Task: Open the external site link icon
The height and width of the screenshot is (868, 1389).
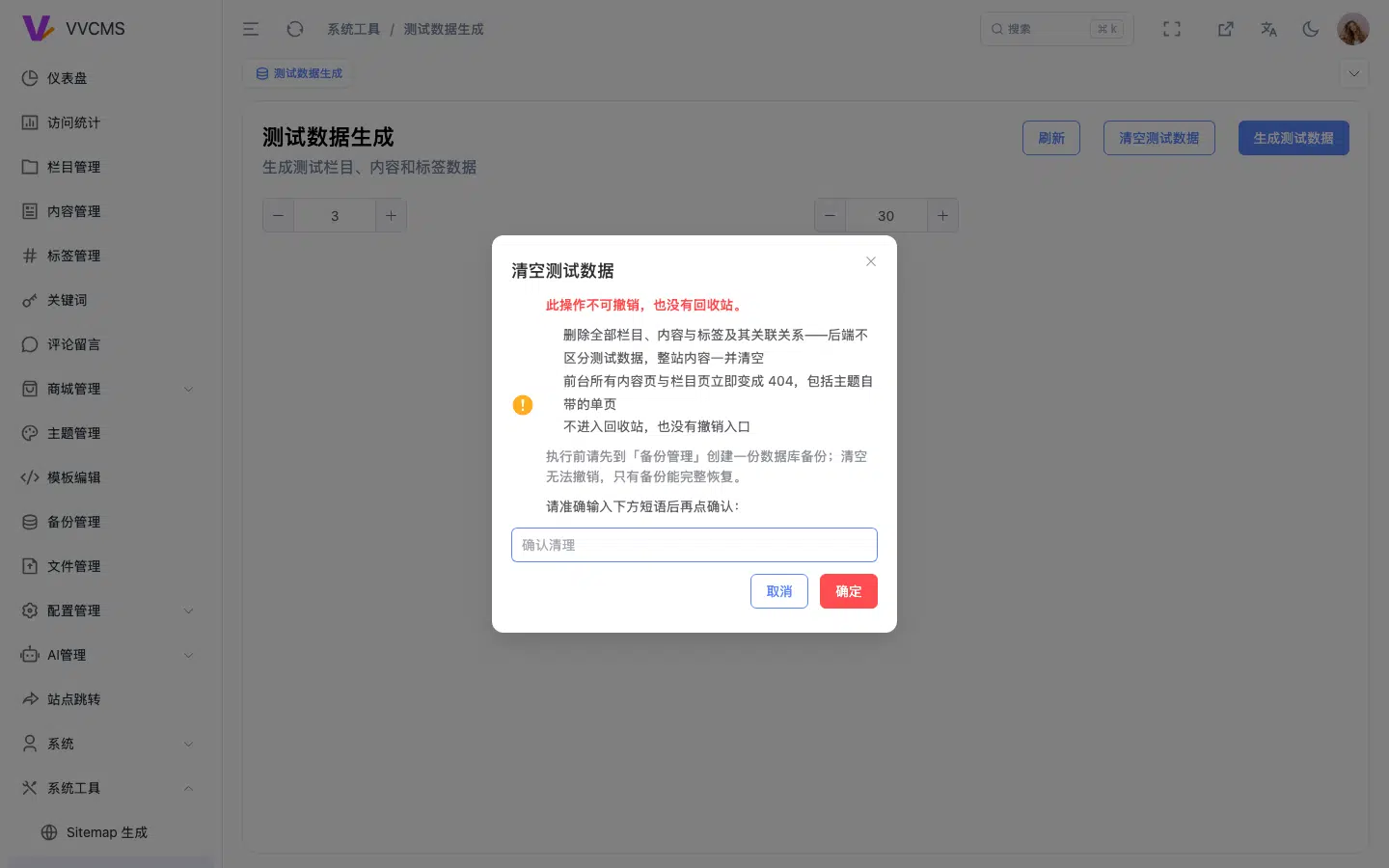Action: (x=1226, y=29)
